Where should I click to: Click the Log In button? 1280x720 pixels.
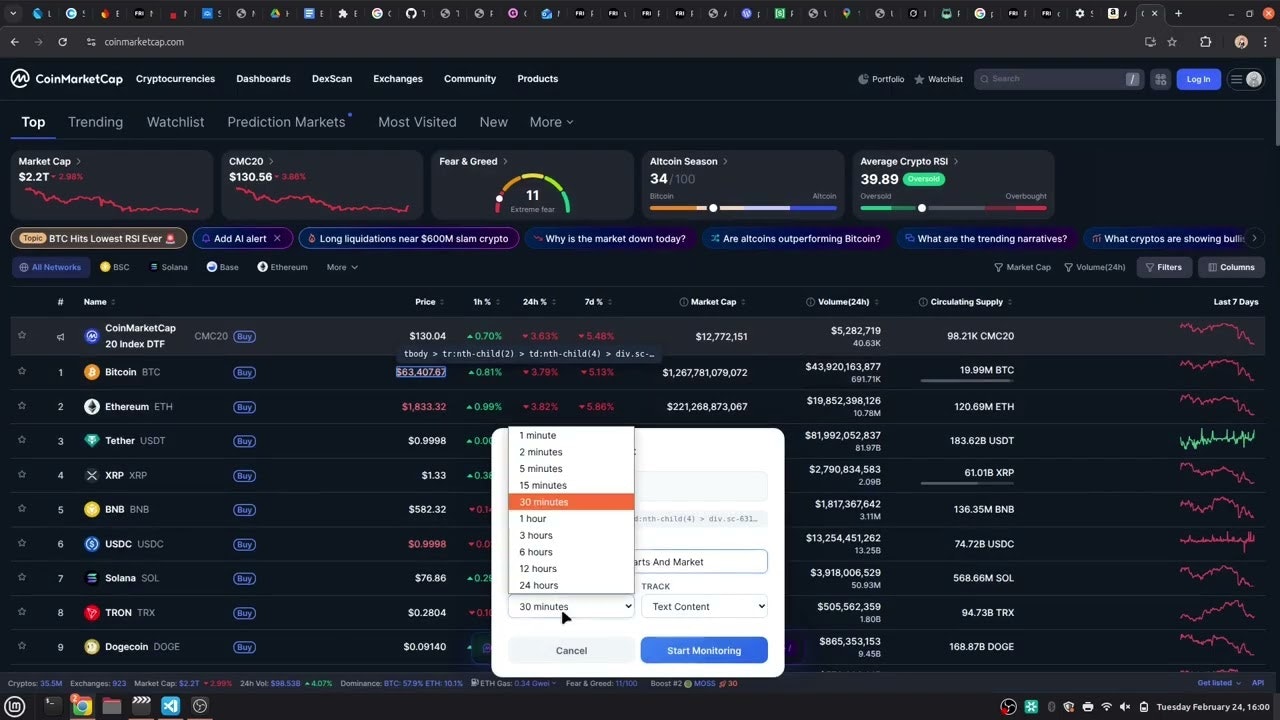(1198, 79)
